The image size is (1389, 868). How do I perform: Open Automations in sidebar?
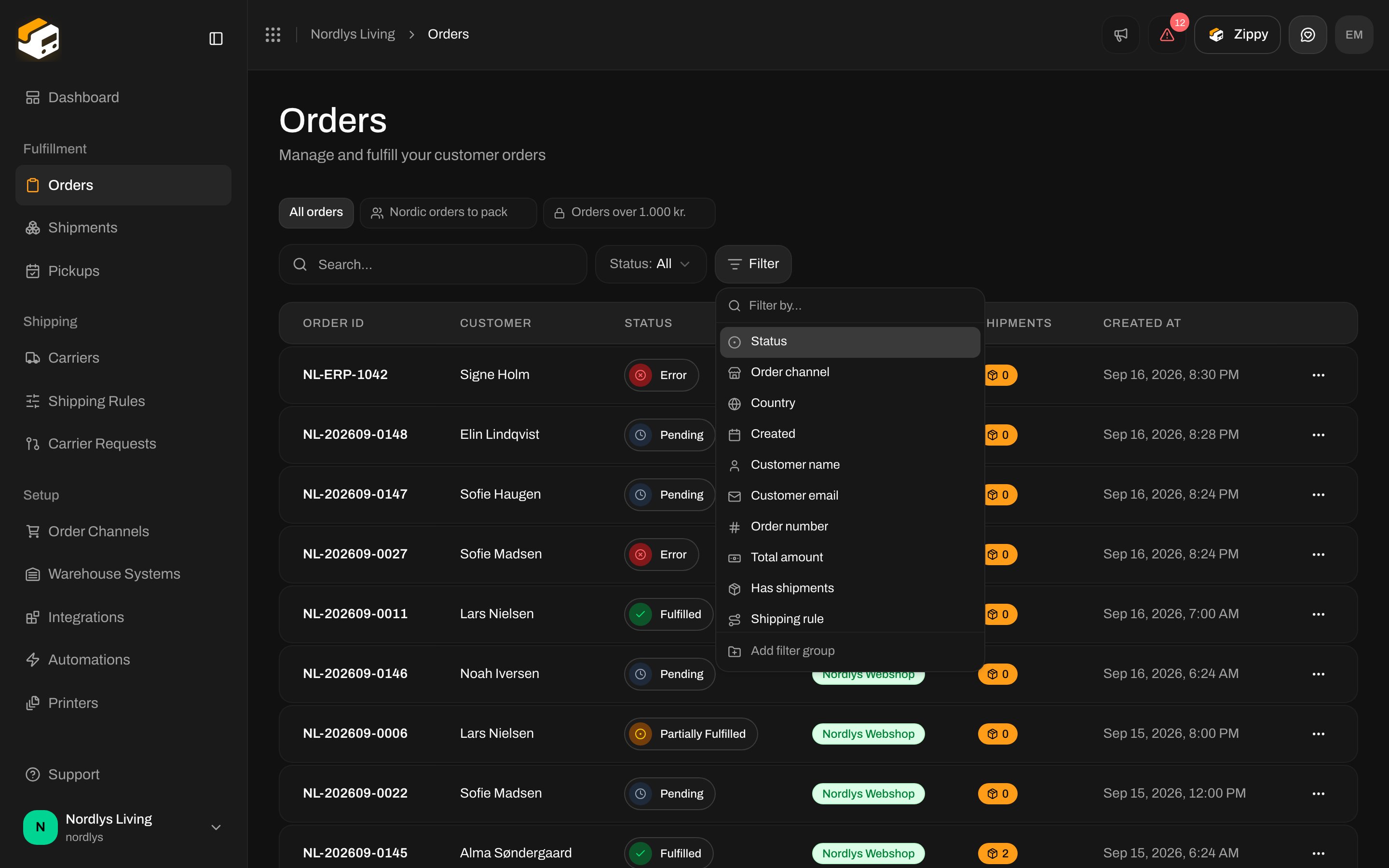pyautogui.click(x=123, y=660)
